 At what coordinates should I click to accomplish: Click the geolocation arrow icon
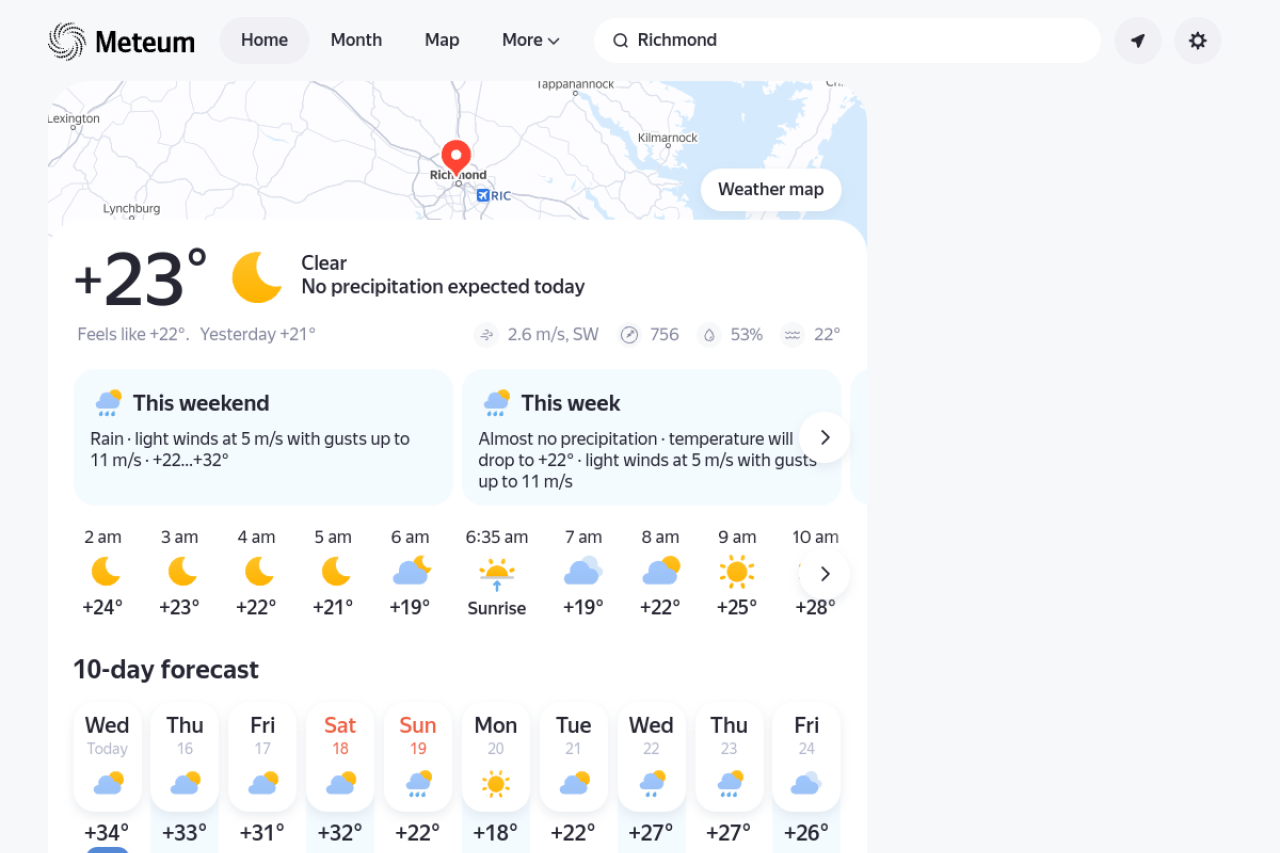pos(1137,41)
